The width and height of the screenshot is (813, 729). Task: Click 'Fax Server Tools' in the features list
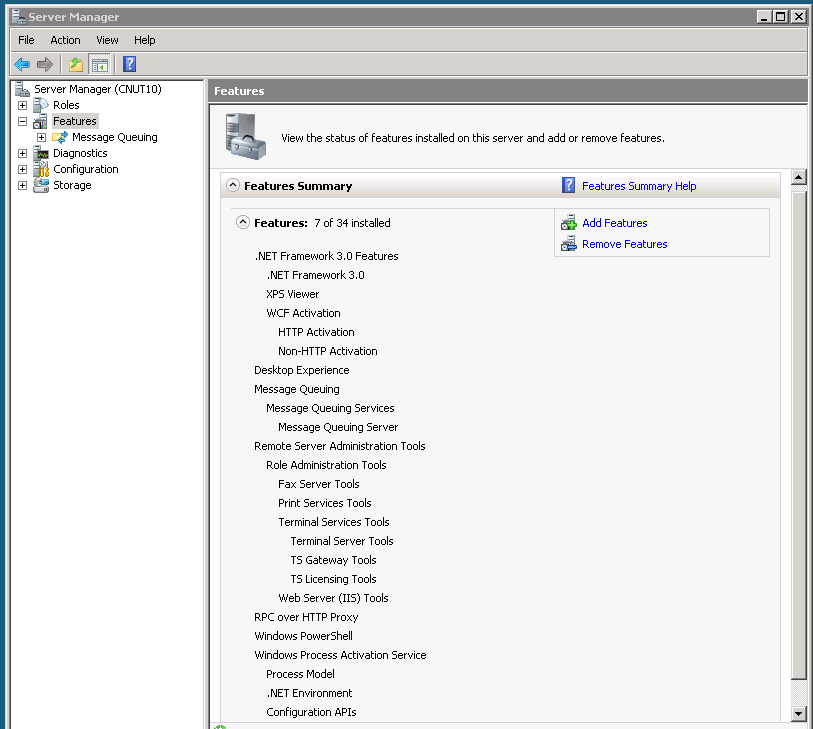point(318,484)
